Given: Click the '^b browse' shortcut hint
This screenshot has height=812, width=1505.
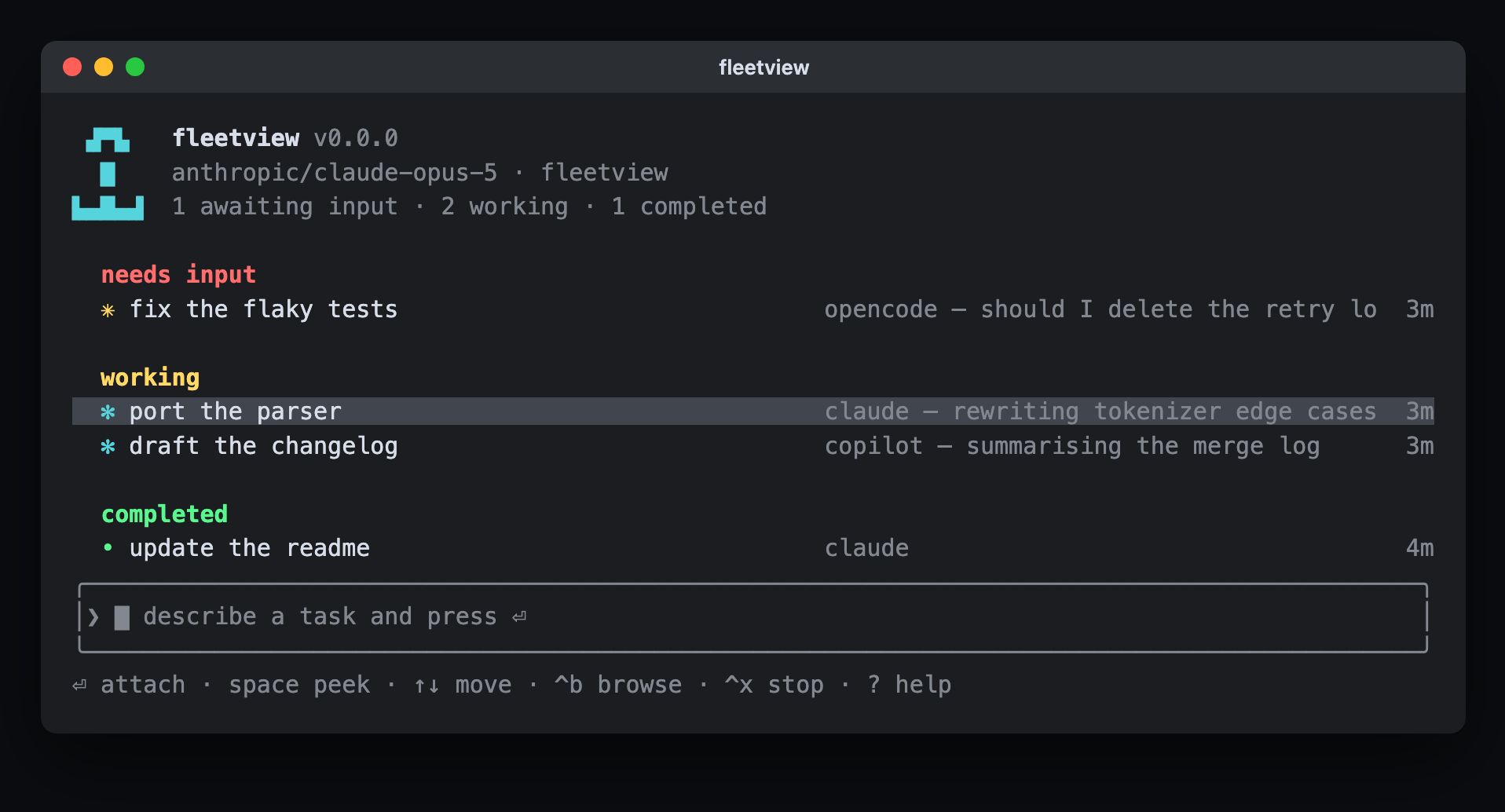Looking at the screenshot, I should tap(617, 685).
